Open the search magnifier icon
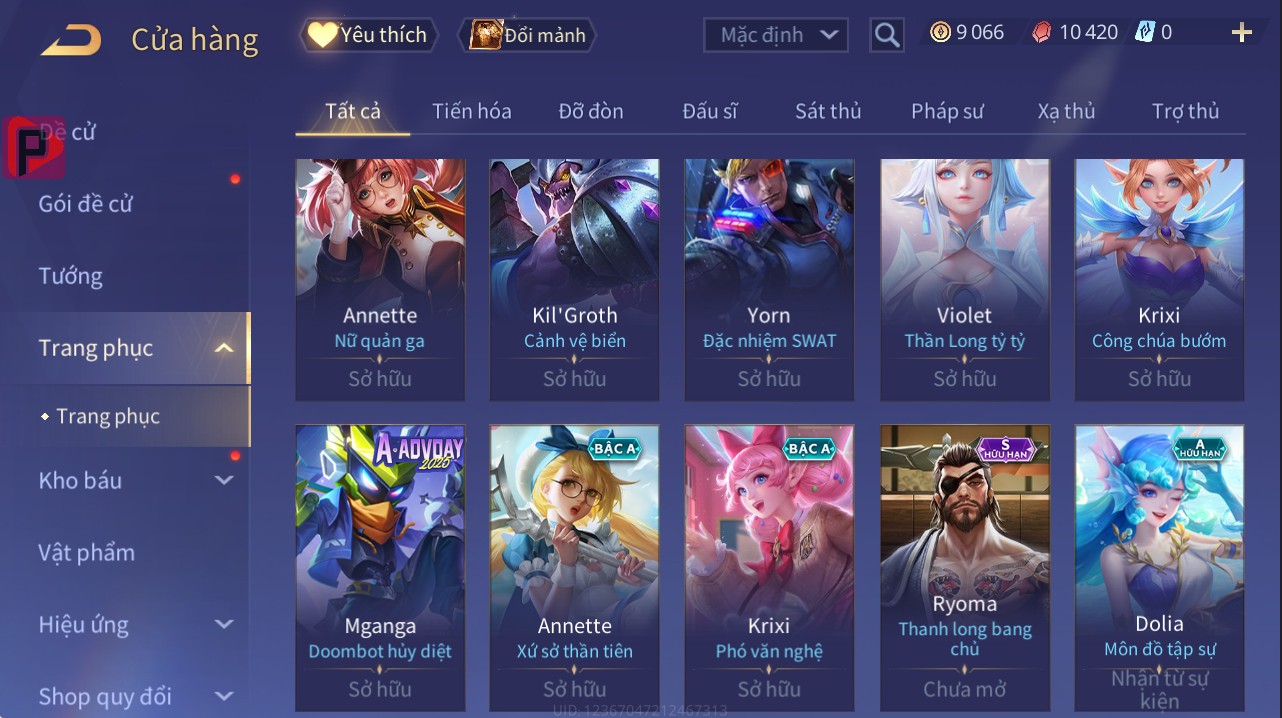 point(887,35)
